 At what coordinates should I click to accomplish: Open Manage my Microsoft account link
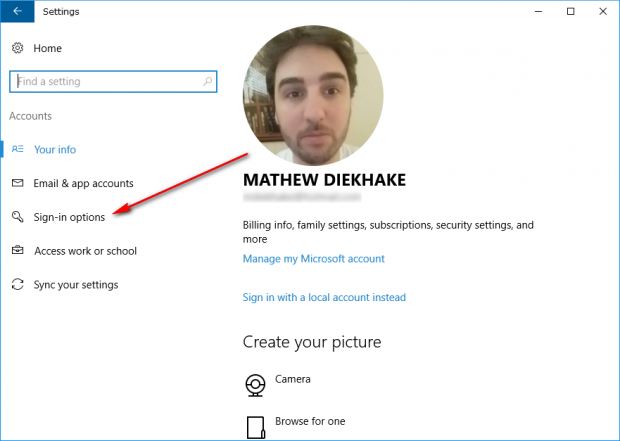pyautogui.click(x=314, y=259)
